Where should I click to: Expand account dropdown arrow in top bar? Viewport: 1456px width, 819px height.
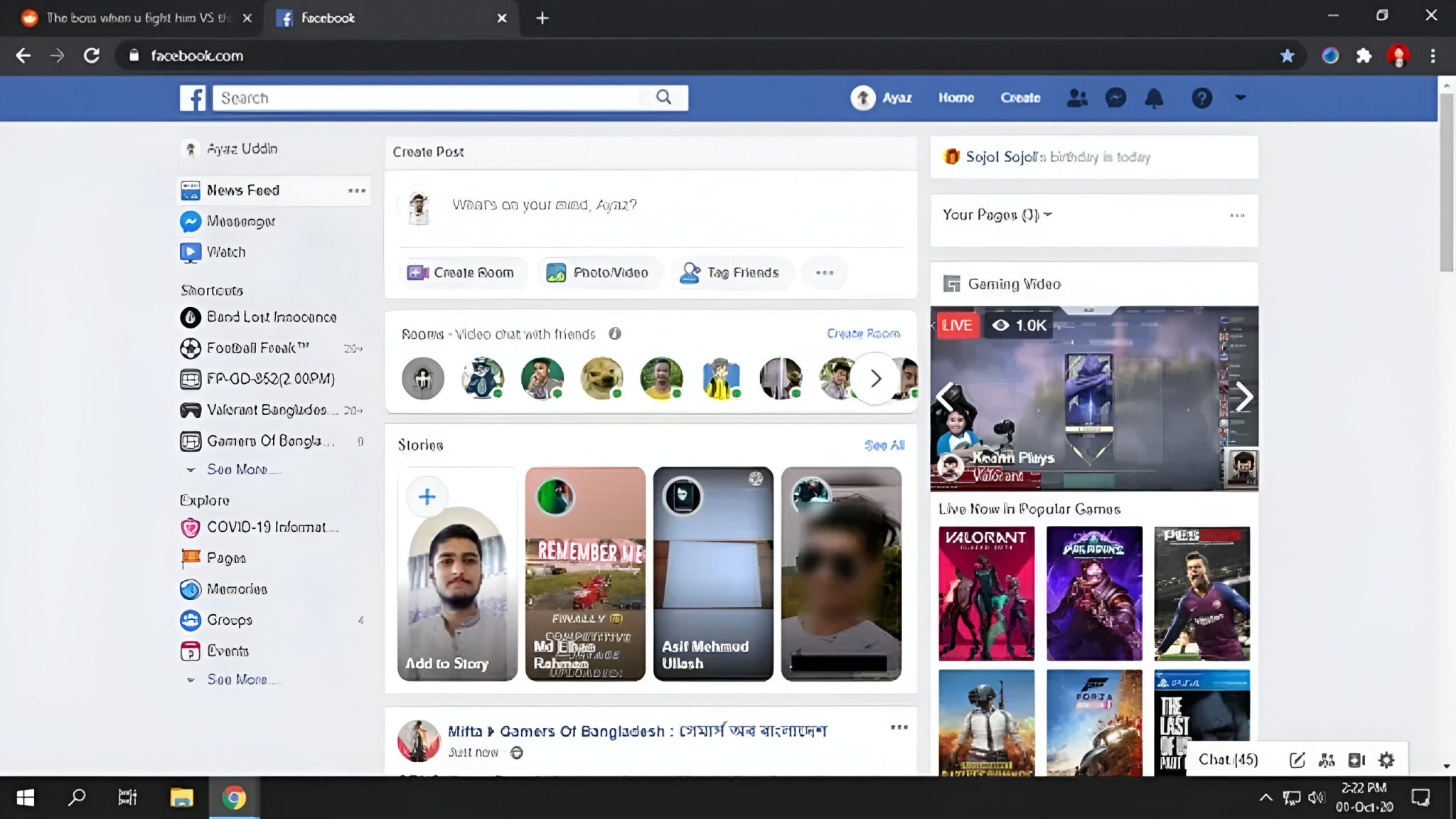point(1241,97)
